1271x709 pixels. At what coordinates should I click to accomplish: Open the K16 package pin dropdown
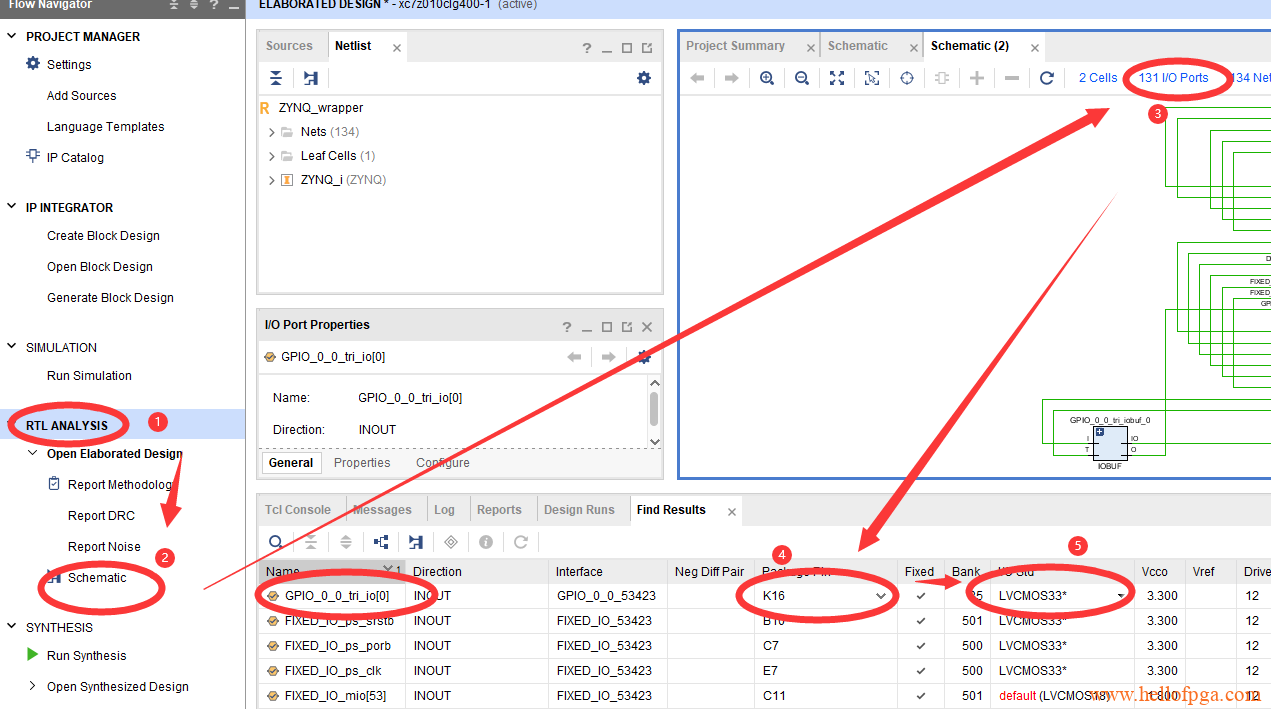point(881,596)
